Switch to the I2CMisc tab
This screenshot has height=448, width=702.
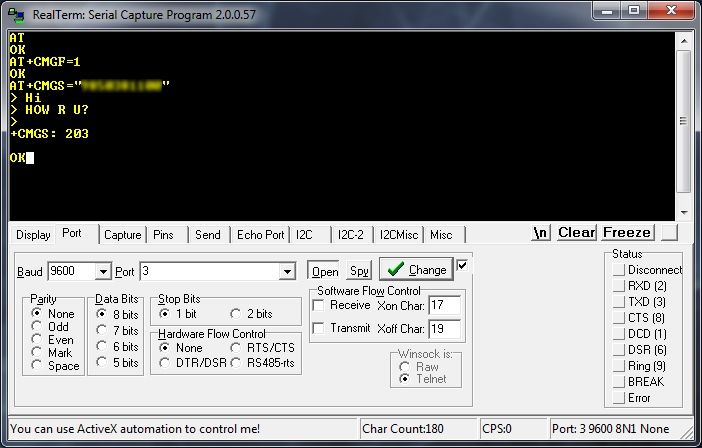tap(398, 235)
